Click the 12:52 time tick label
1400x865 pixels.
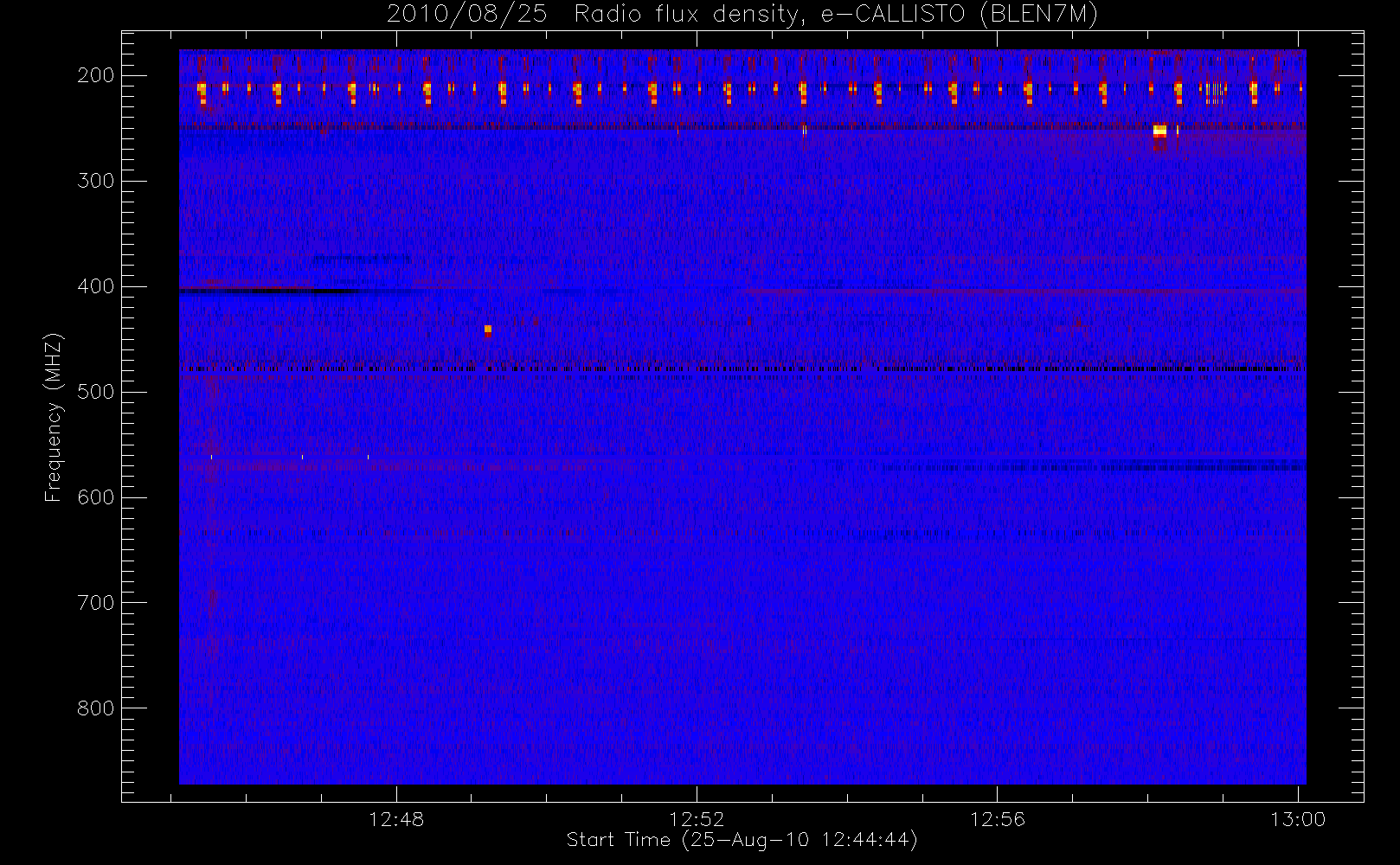click(x=697, y=819)
